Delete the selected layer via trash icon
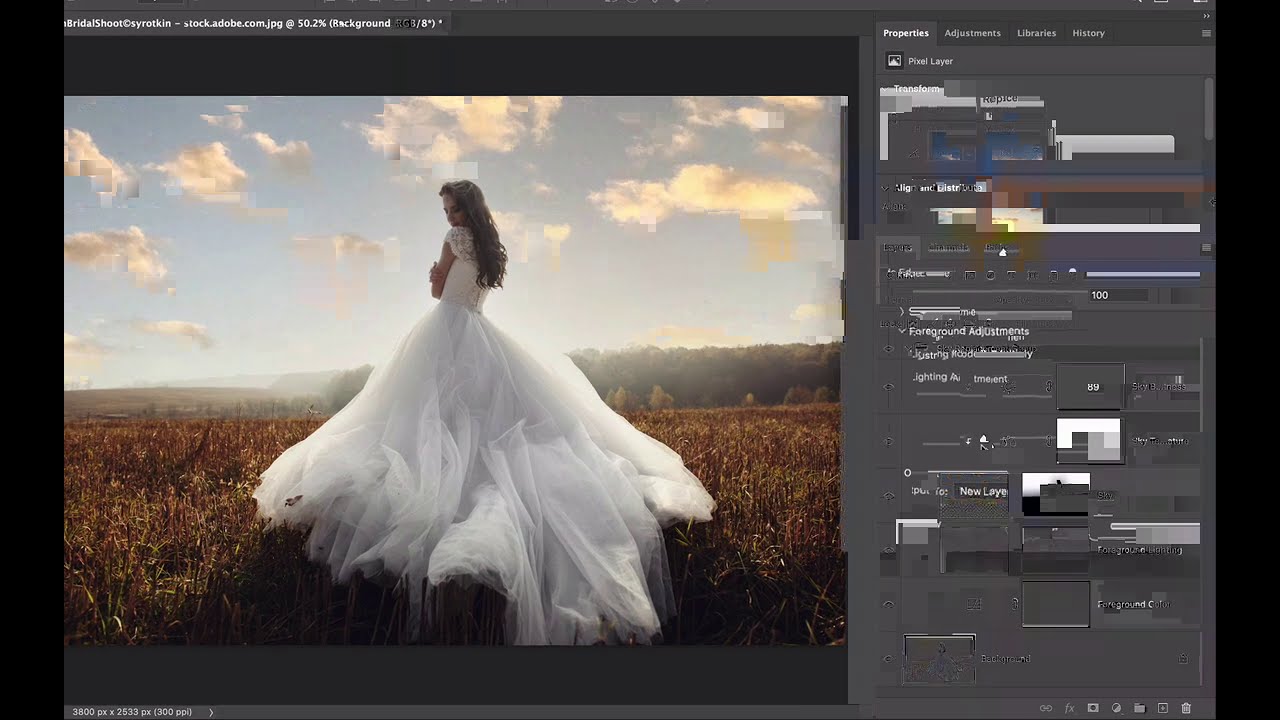1280x720 pixels. tap(1187, 707)
